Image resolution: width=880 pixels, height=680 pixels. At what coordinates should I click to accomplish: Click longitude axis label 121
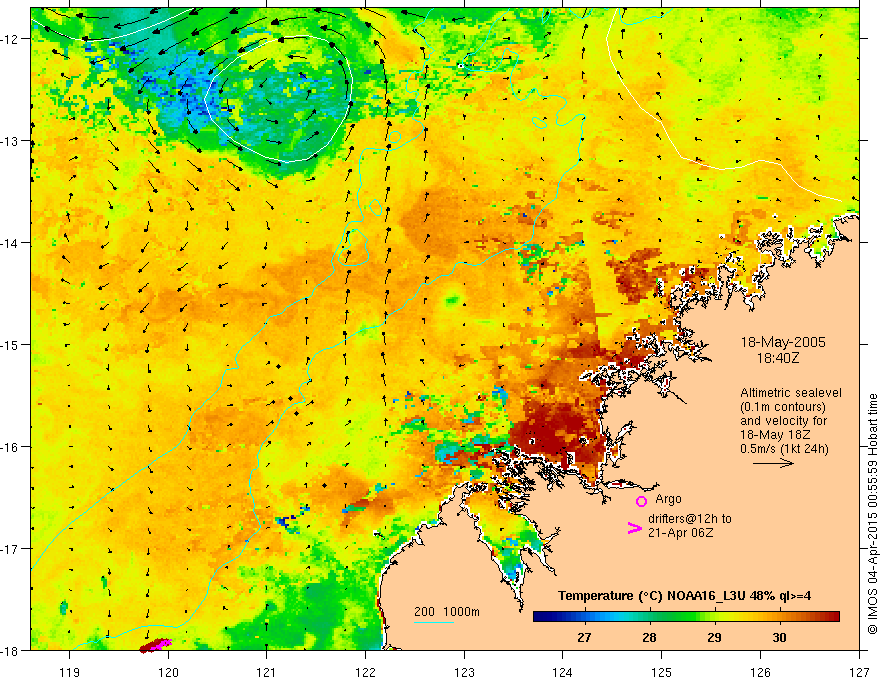(x=267, y=672)
